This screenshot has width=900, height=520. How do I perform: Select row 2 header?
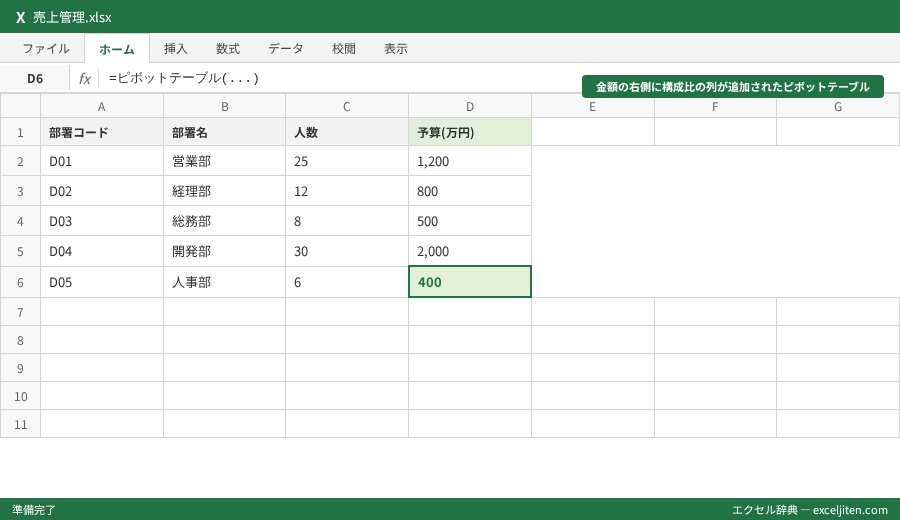click(20, 161)
